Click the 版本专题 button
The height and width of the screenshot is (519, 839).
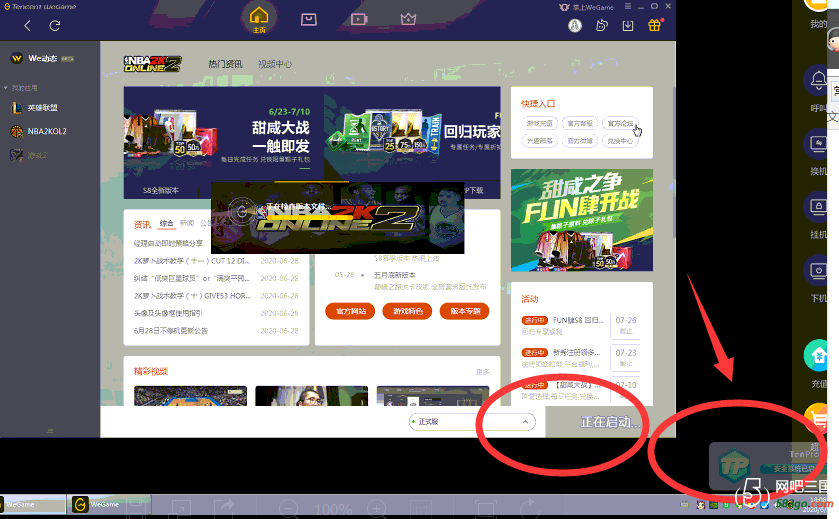pyautogui.click(x=464, y=311)
